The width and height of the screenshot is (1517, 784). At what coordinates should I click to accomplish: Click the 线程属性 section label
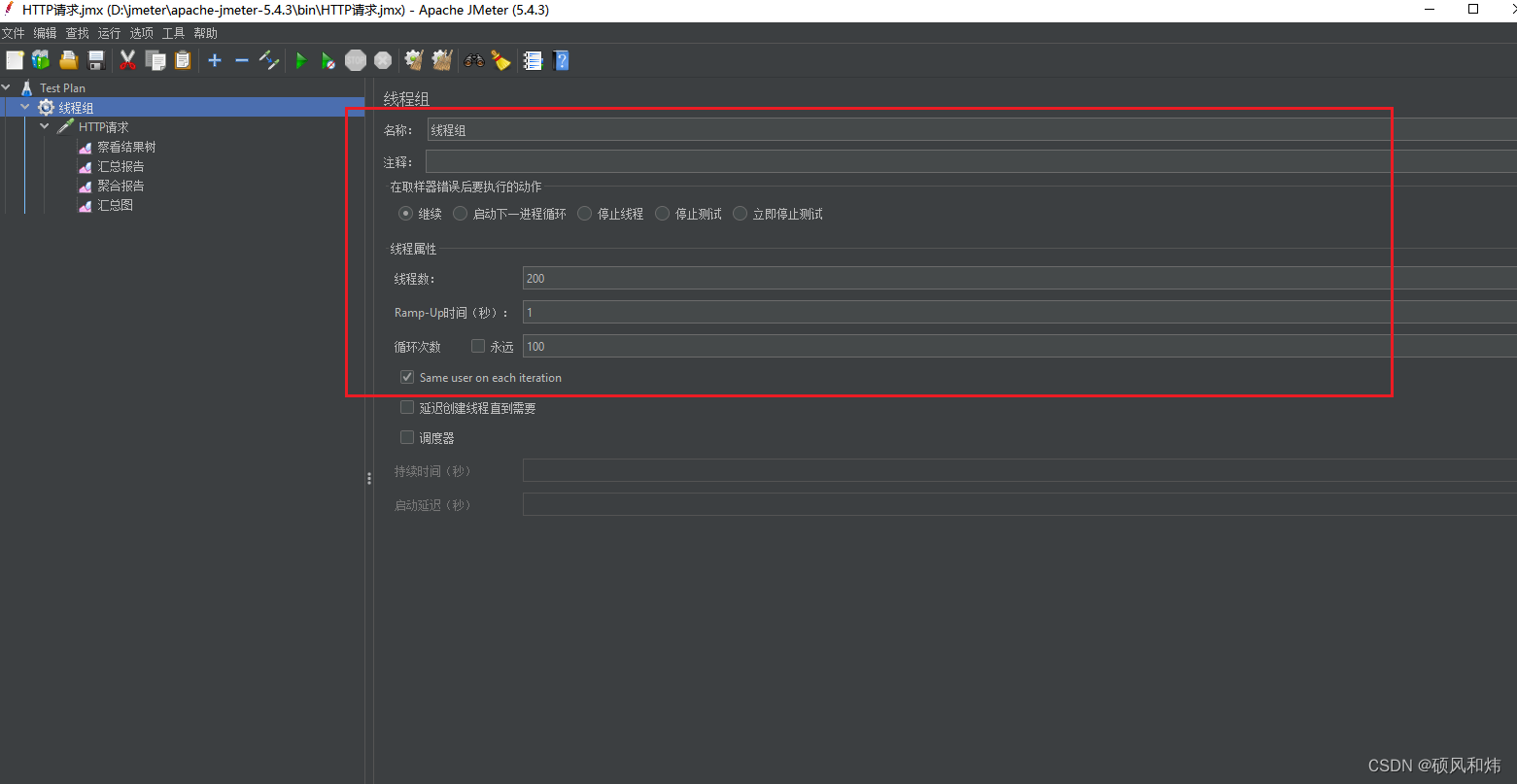click(x=414, y=249)
